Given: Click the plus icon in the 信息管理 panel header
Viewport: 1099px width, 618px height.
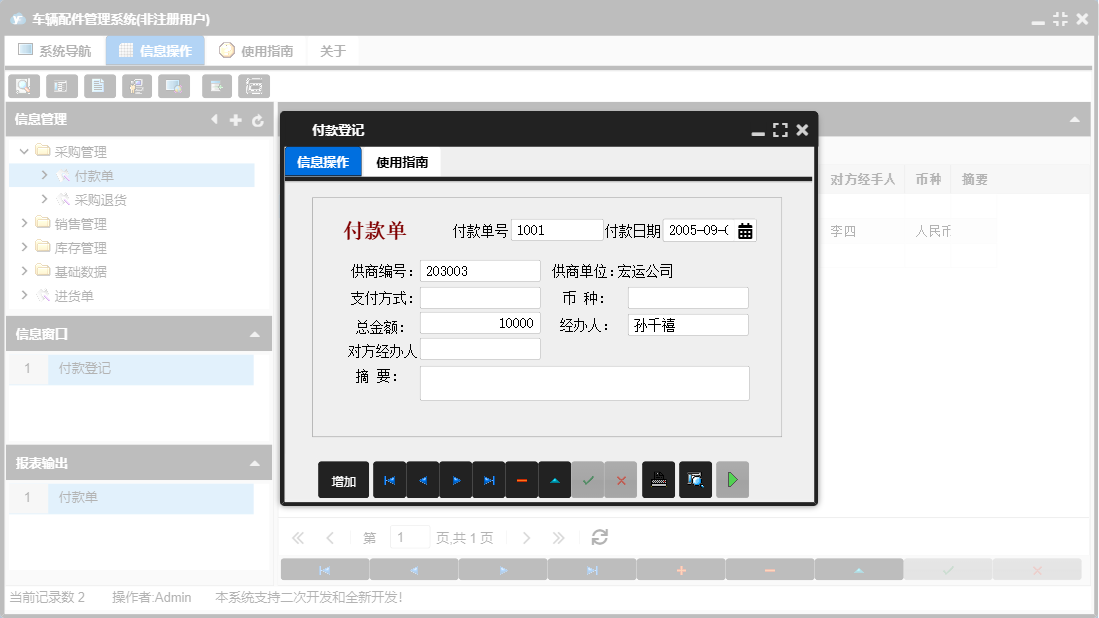Looking at the screenshot, I should [x=235, y=119].
